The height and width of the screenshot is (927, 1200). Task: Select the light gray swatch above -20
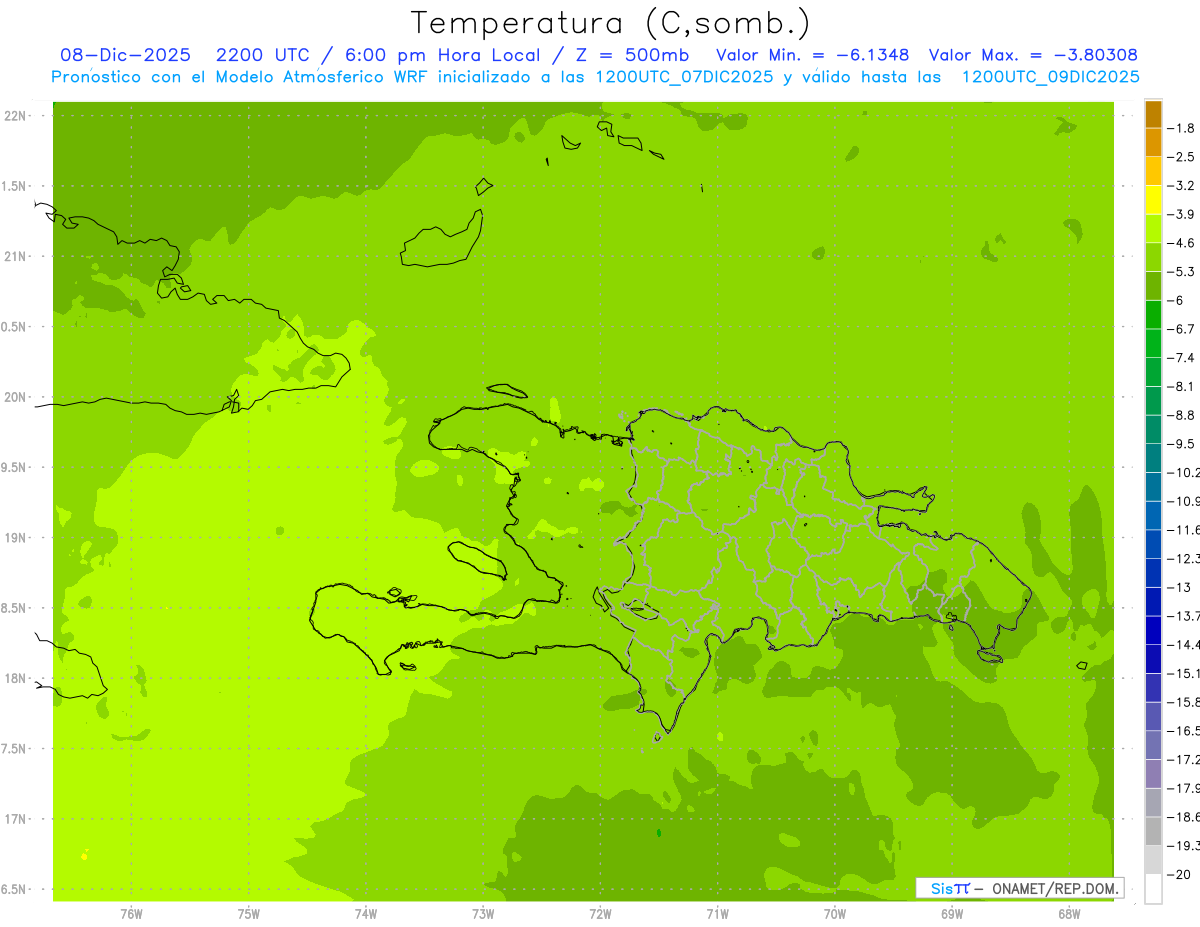coord(1153,859)
